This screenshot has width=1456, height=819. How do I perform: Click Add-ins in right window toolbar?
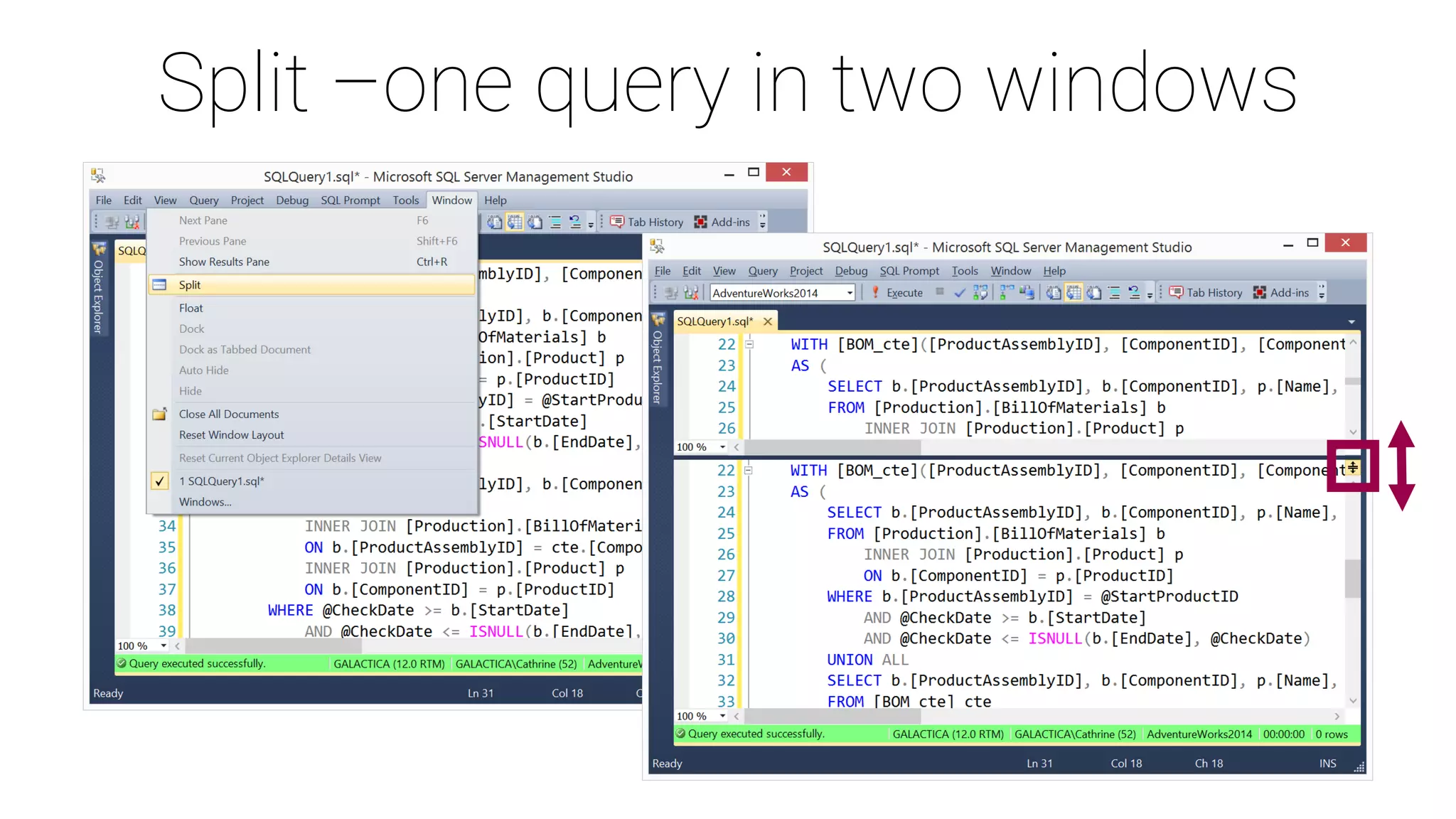(1281, 292)
